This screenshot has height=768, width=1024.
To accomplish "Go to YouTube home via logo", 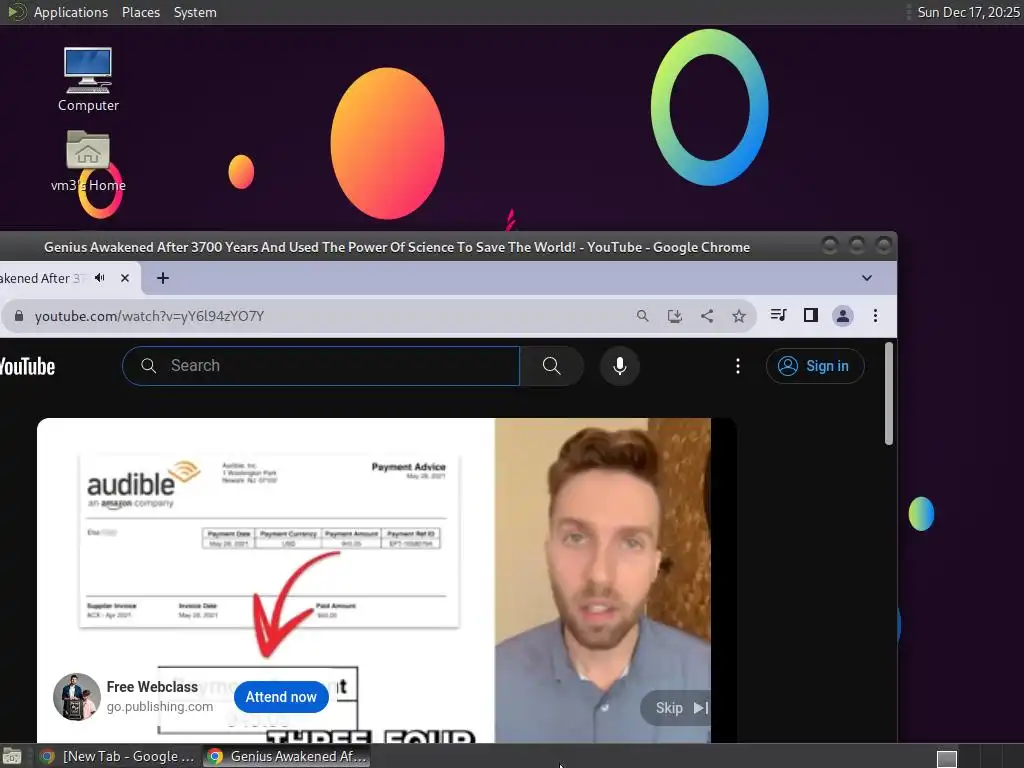I will 27,366.
